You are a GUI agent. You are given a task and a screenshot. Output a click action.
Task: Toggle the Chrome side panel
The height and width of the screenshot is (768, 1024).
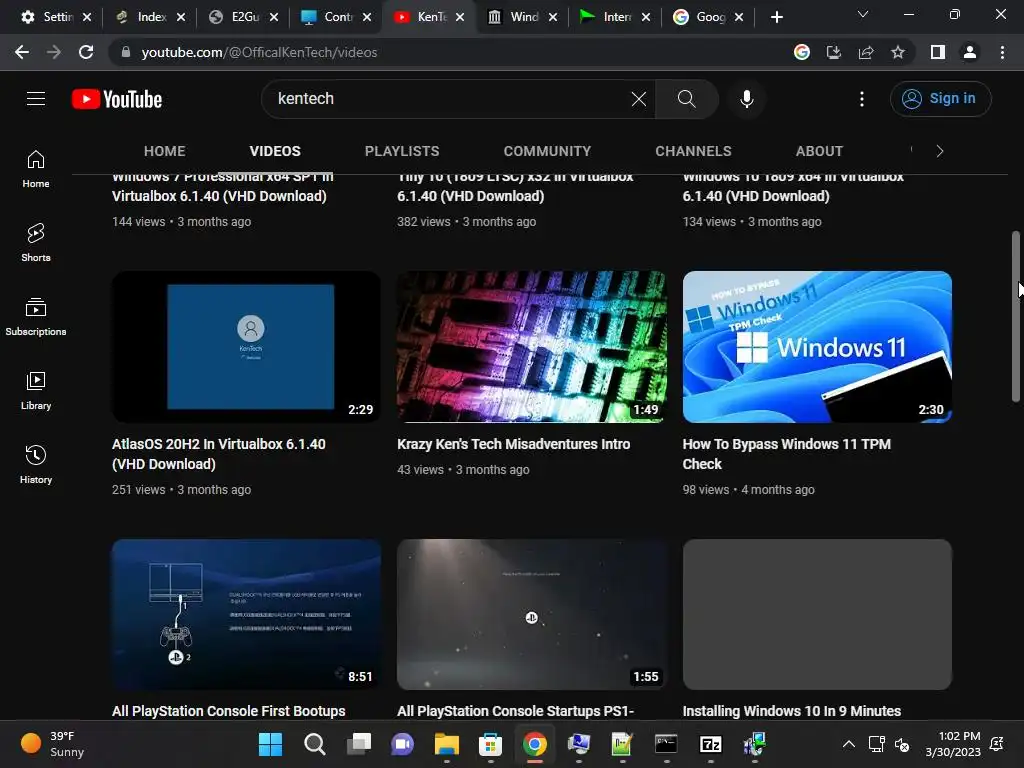pyautogui.click(x=938, y=52)
